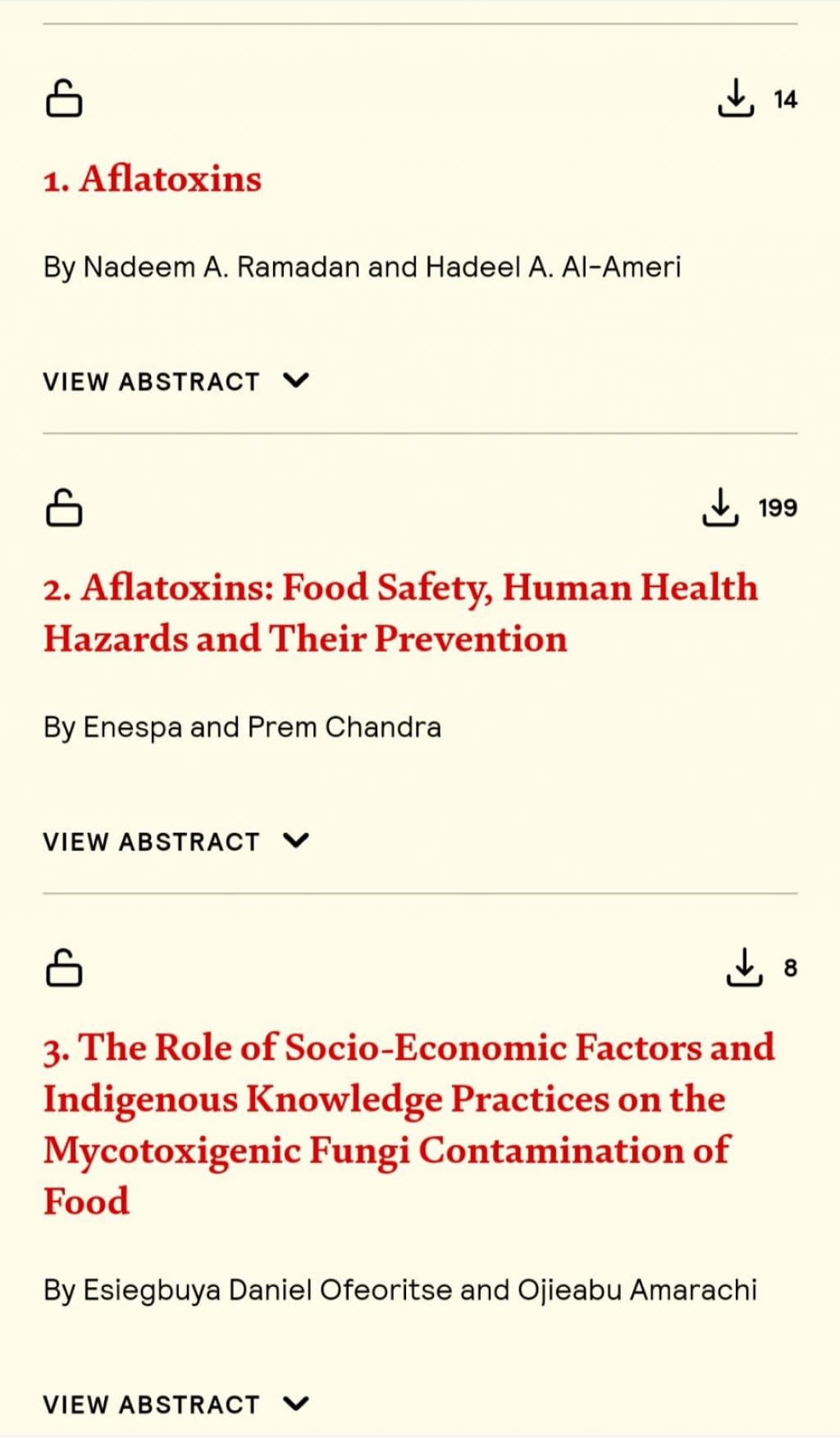Click author line "By Nadeem A. Ramadan and Hadeel A. Al-Ameri"

[x=362, y=267]
